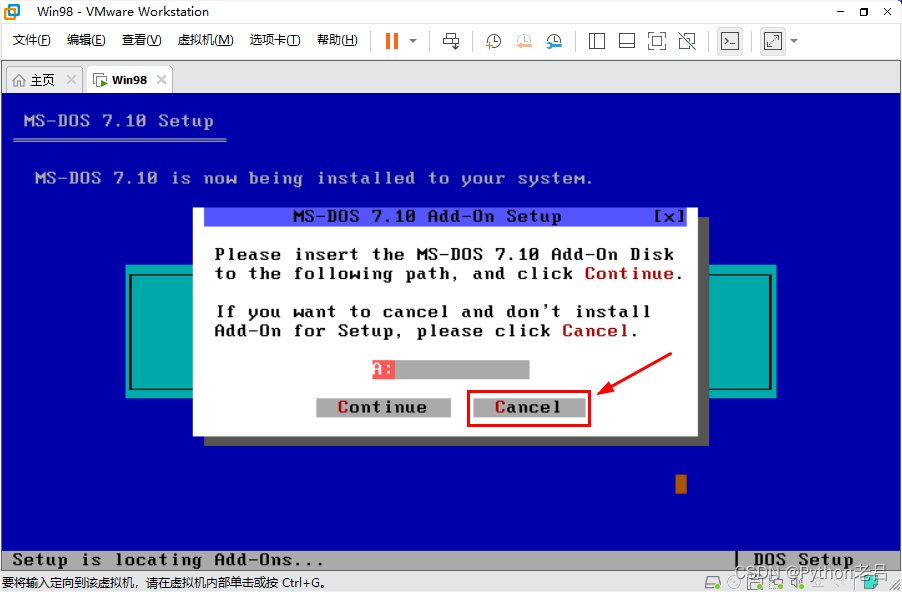Screen dimensions: 902x592
Task: Take a snapshot of the virtual machine
Action: pos(494,41)
